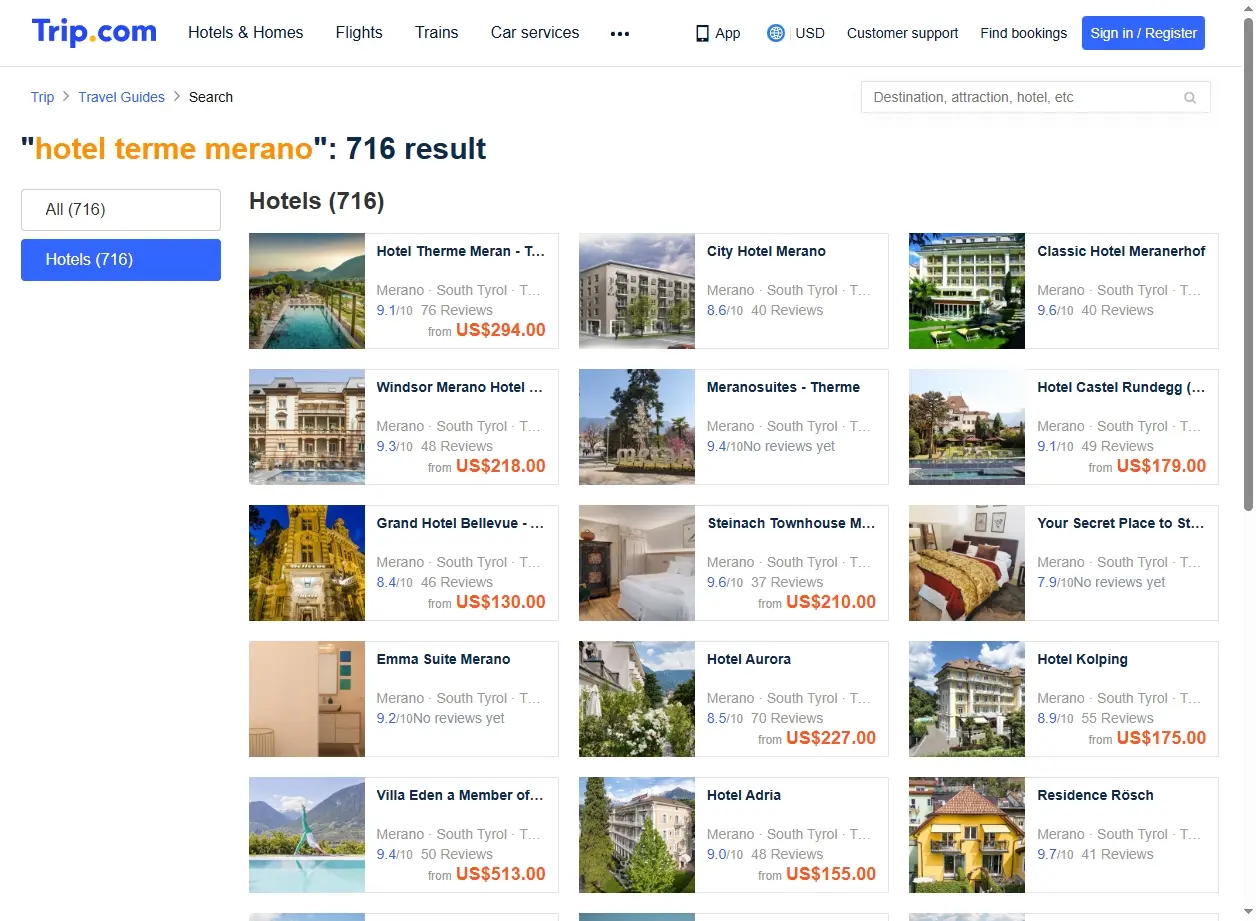
Task: Open Steinach Townhouse thumbnail image
Action: [637, 563]
